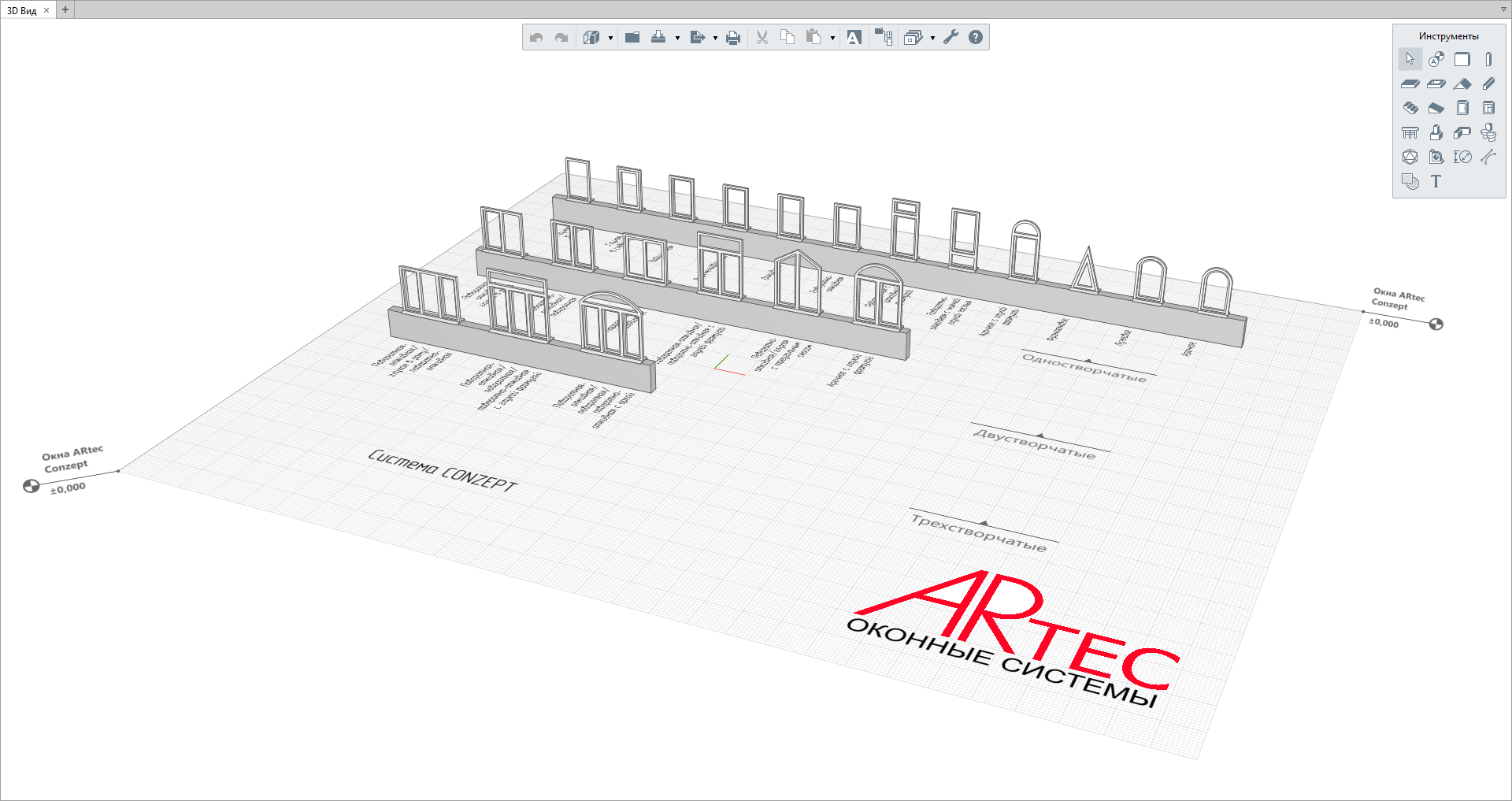The image size is (1512, 801).
Task: Select the polyhedron Element tool
Action: (x=1410, y=157)
